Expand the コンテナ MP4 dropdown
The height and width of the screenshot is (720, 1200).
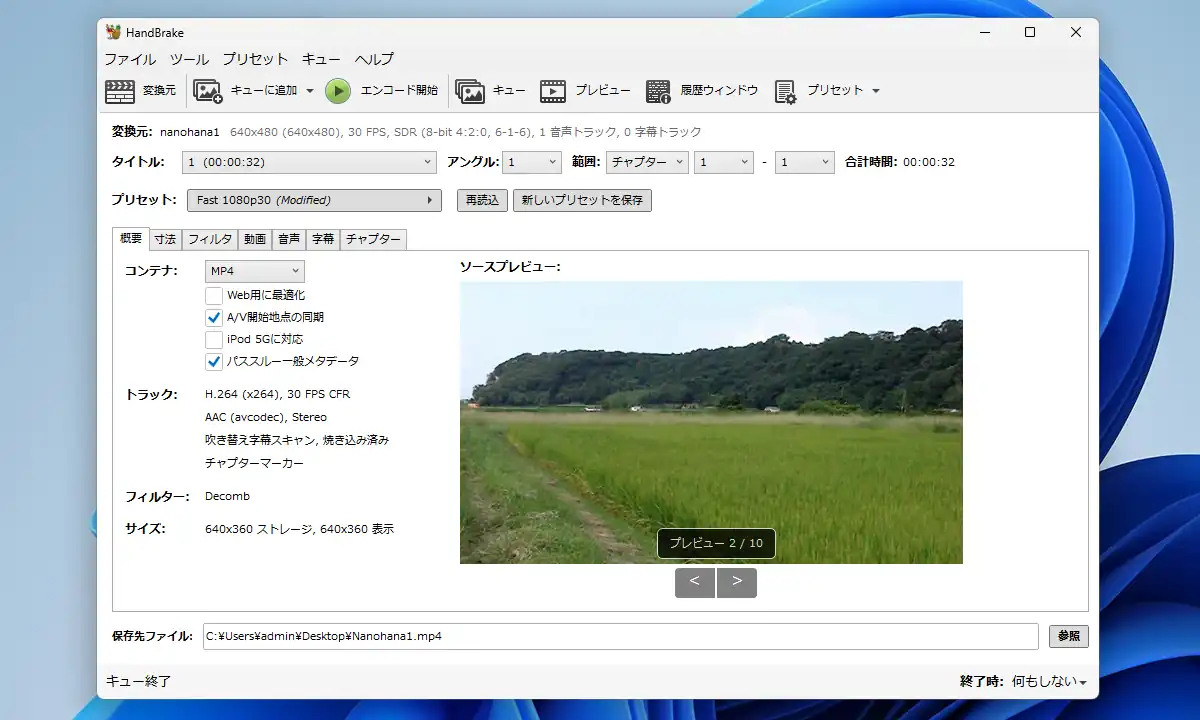pyautogui.click(x=255, y=271)
